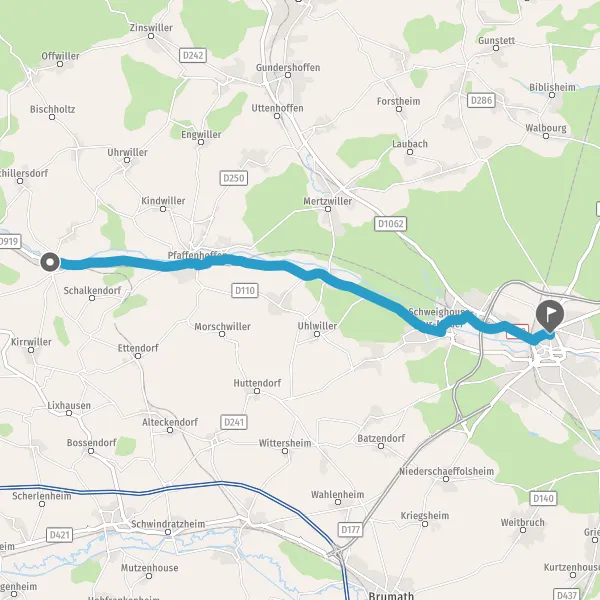600x600 pixels.
Task: Select the D110 road shield
Action: [245, 290]
